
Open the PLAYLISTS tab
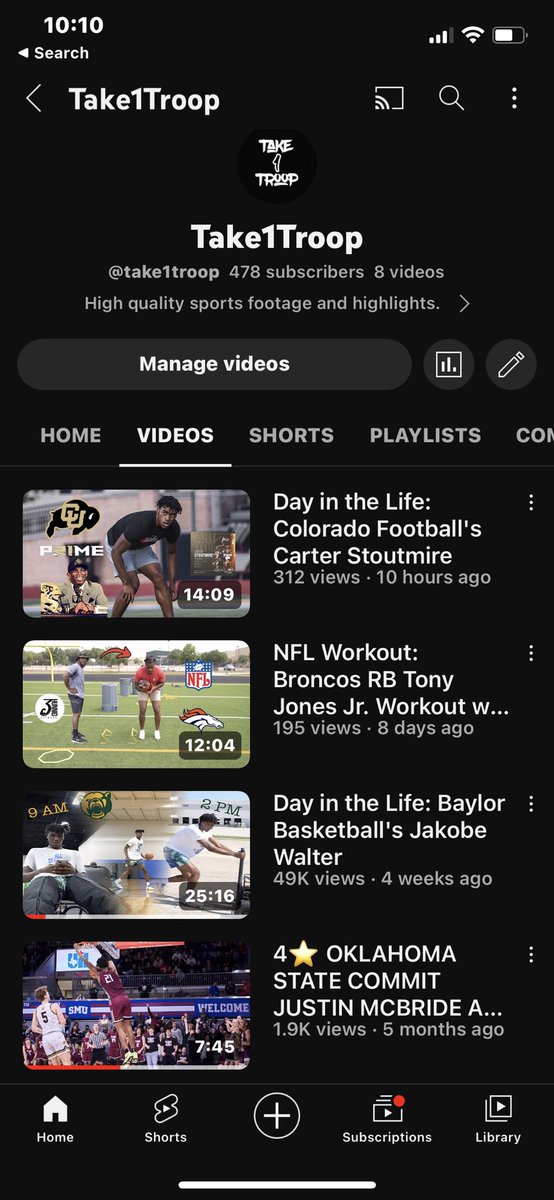(x=425, y=435)
